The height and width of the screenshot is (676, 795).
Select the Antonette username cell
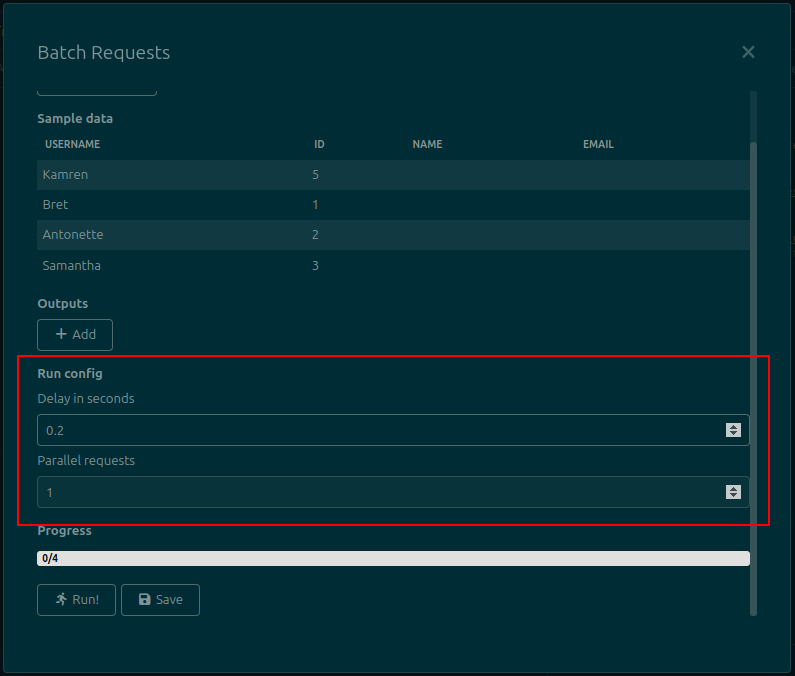coord(73,235)
